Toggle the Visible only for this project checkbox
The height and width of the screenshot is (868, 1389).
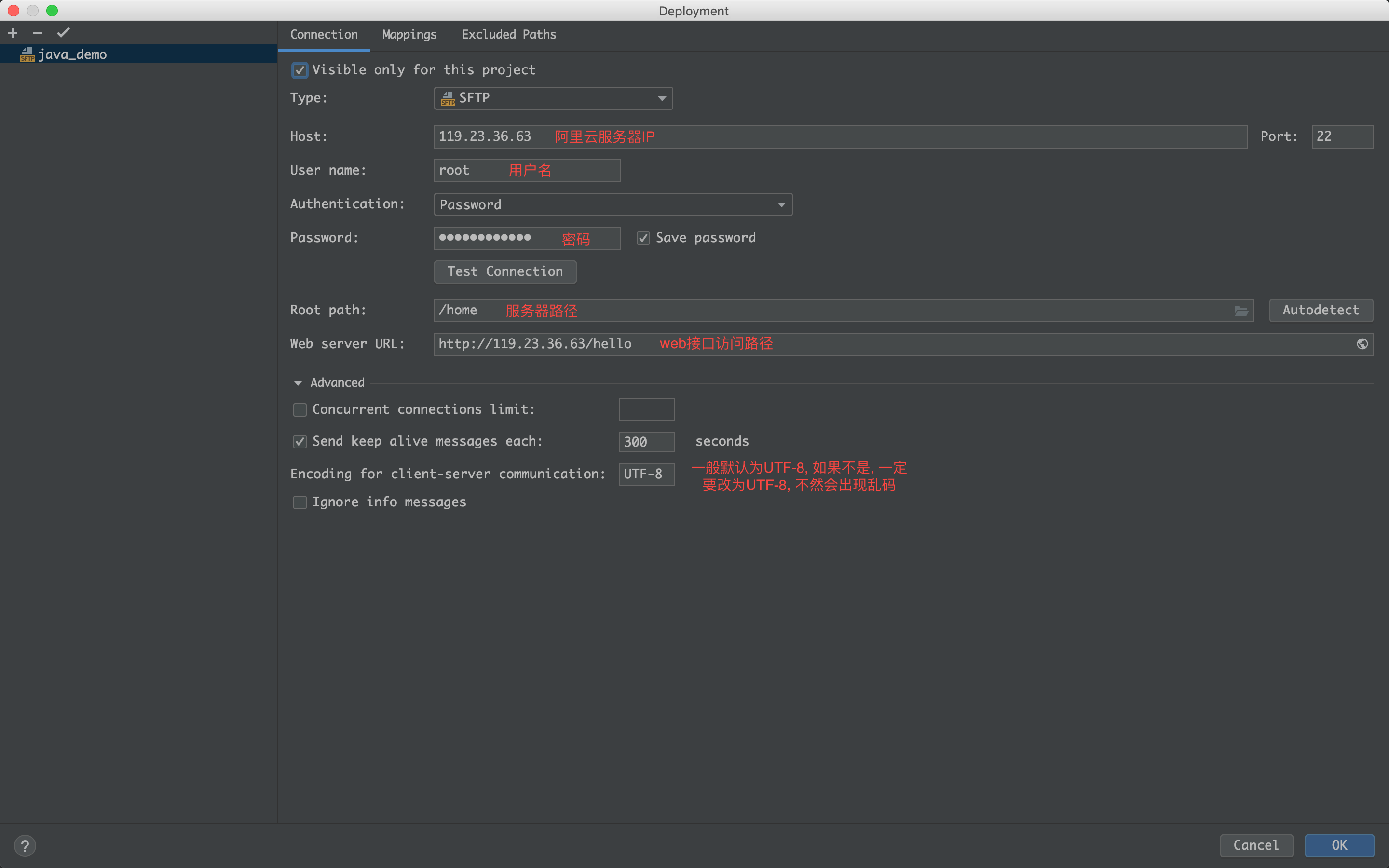tap(300, 69)
